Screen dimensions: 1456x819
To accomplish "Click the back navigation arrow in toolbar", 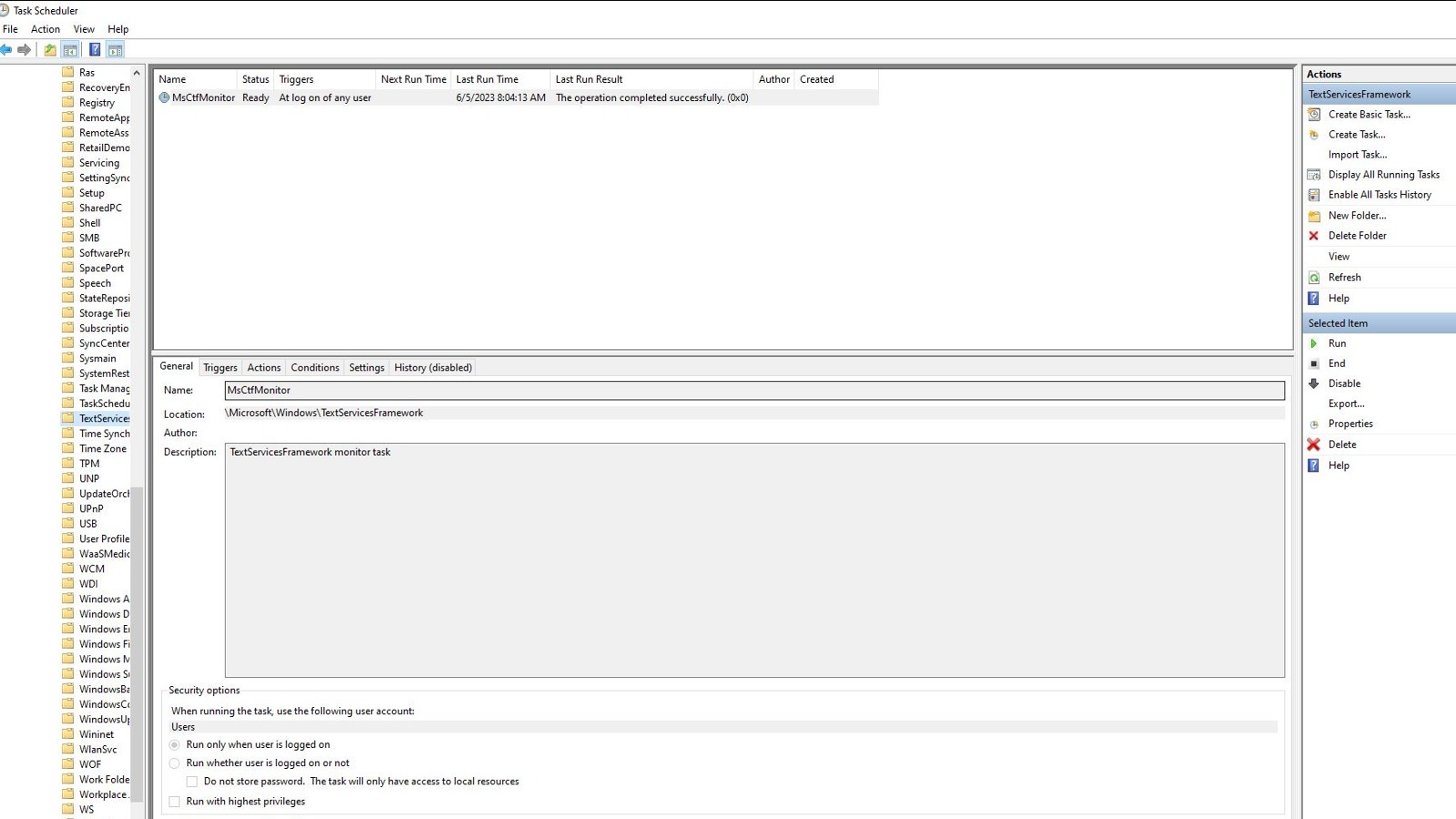I will 10,48.
